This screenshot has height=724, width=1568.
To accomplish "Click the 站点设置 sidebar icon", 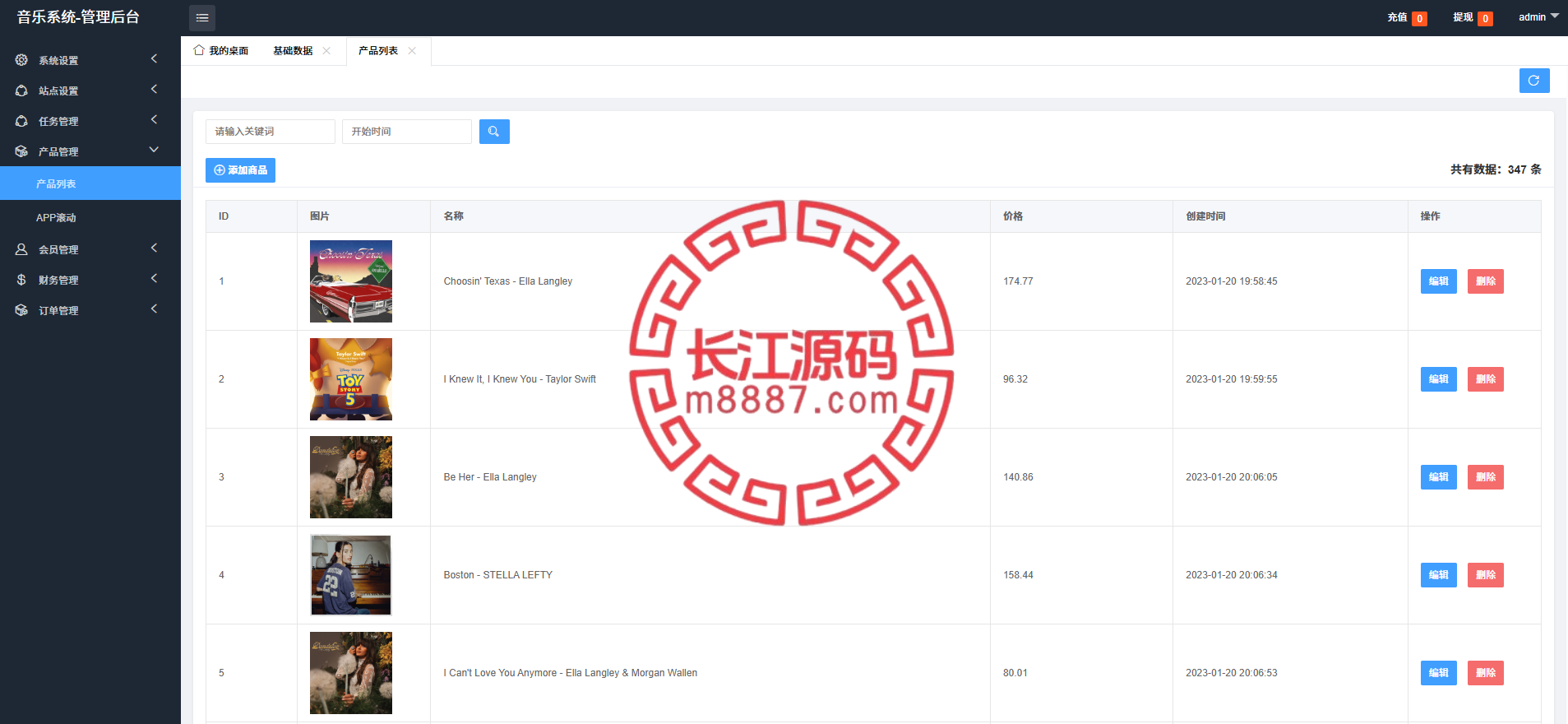I will pyautogui.click(x=21, y=90).
